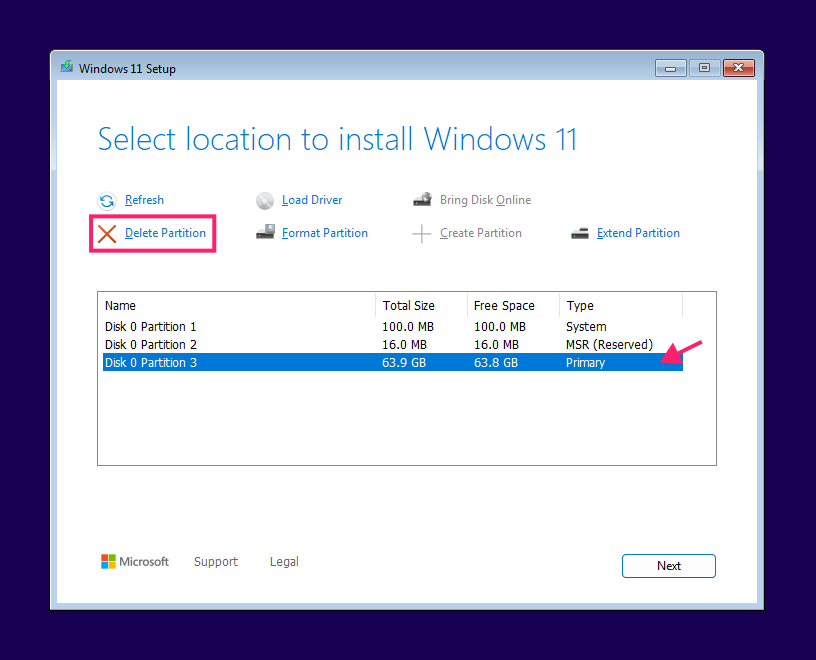The height and width of the screenshot is (660, 816).
Task: Close the Windows 11 Setup window
Action: click(738, 68)
